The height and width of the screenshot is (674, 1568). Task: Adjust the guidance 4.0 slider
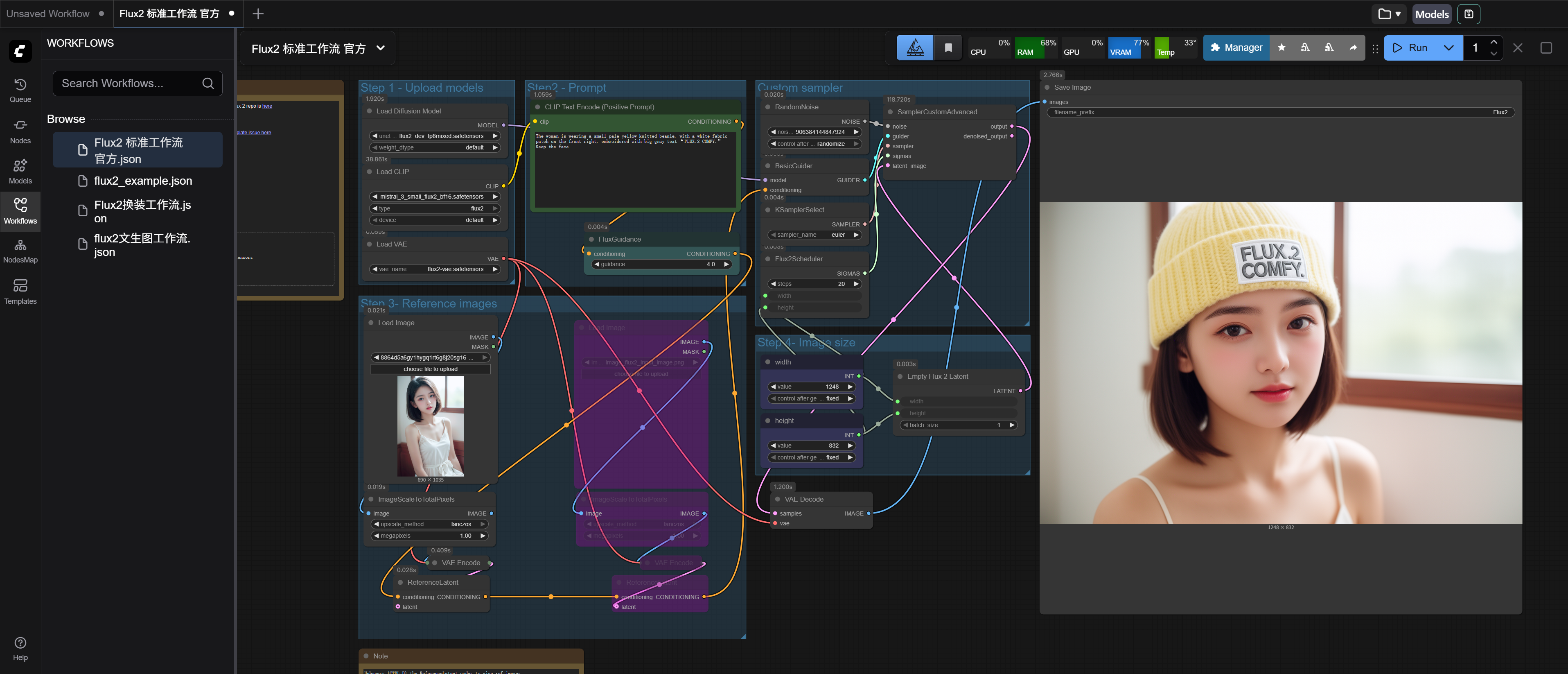point(661,264)
